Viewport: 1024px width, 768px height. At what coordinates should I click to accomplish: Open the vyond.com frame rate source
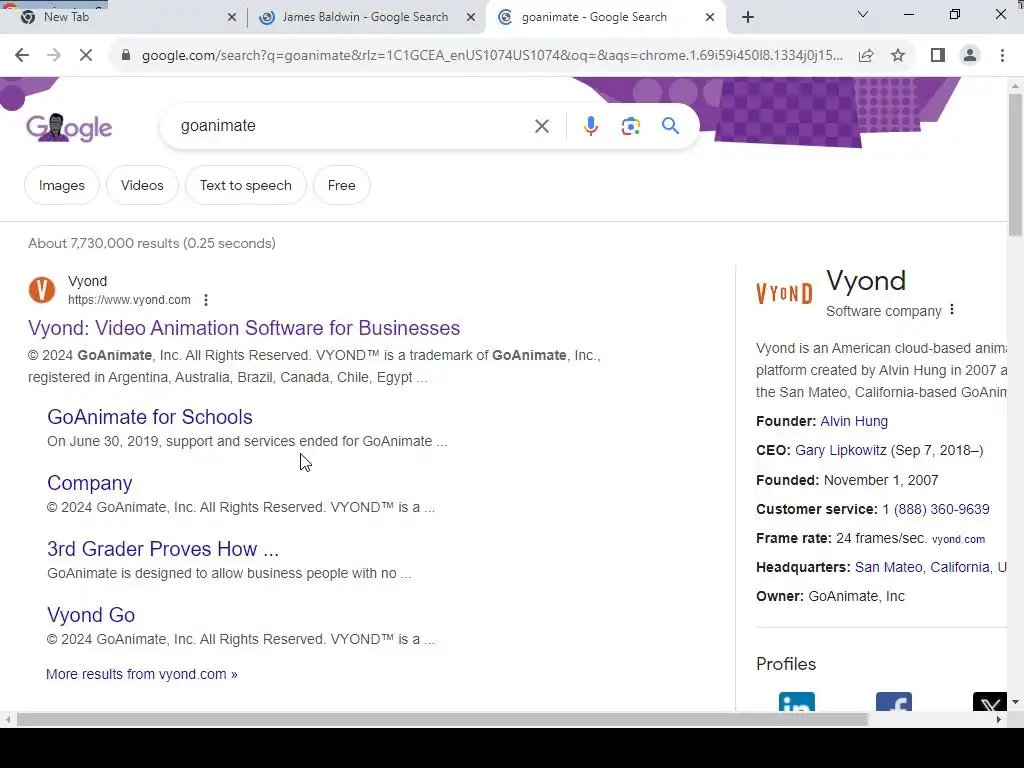958,539
